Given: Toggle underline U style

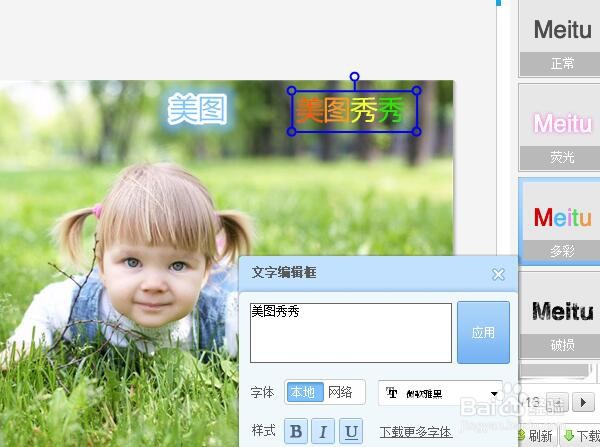Looking at the screenshot, I should (351, 431).
